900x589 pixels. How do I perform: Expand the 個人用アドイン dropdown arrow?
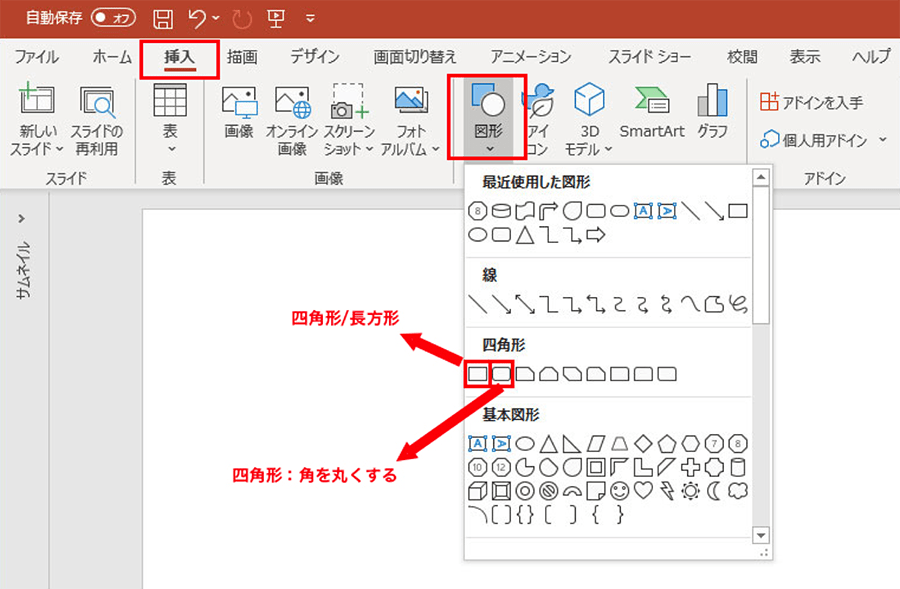click(x=882, y=140)
